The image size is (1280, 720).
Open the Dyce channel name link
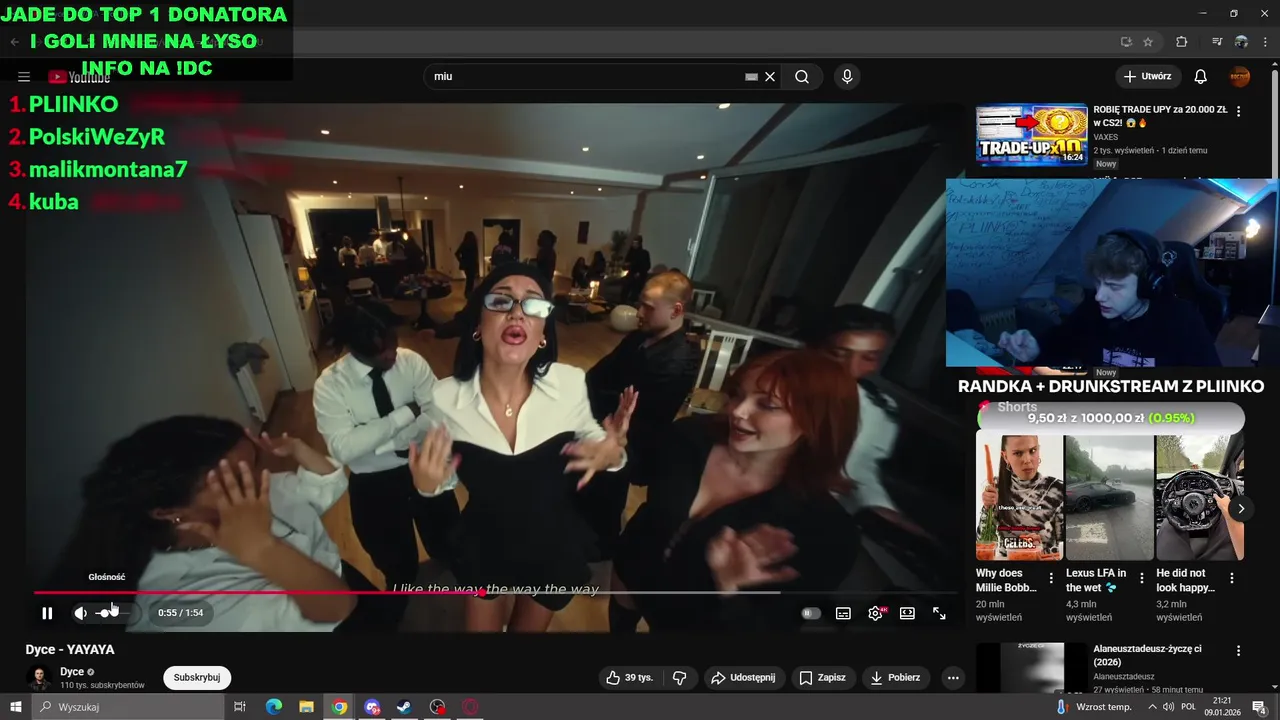pyautogui.click(x=72, y=672)
